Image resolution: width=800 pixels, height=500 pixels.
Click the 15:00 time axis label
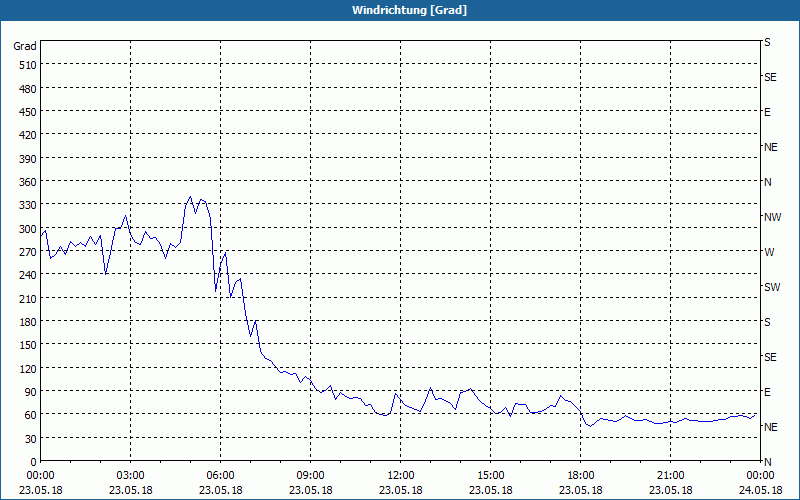[490, 476]
